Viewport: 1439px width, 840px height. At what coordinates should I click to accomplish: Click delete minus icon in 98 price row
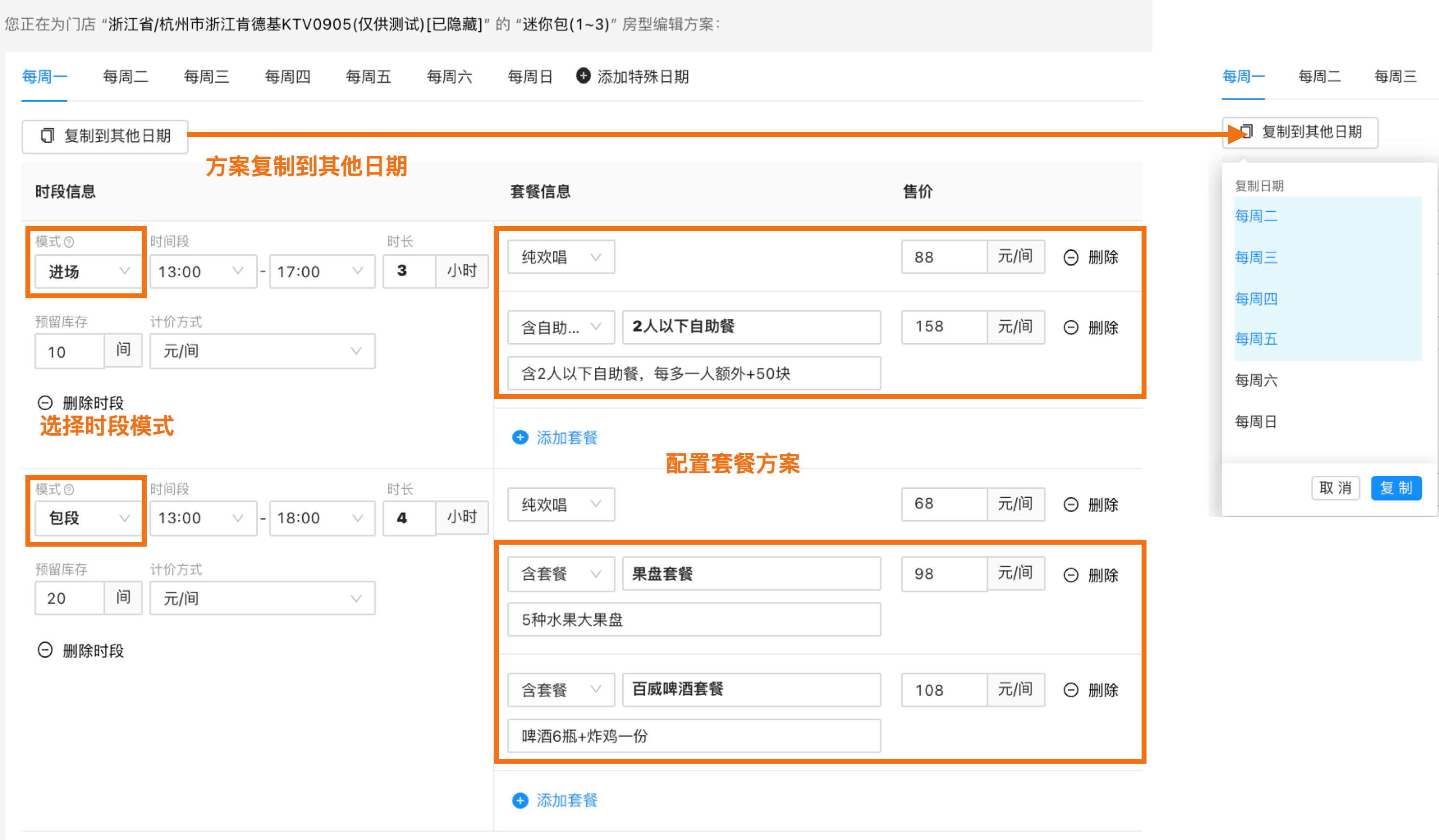pos(1071,575)
